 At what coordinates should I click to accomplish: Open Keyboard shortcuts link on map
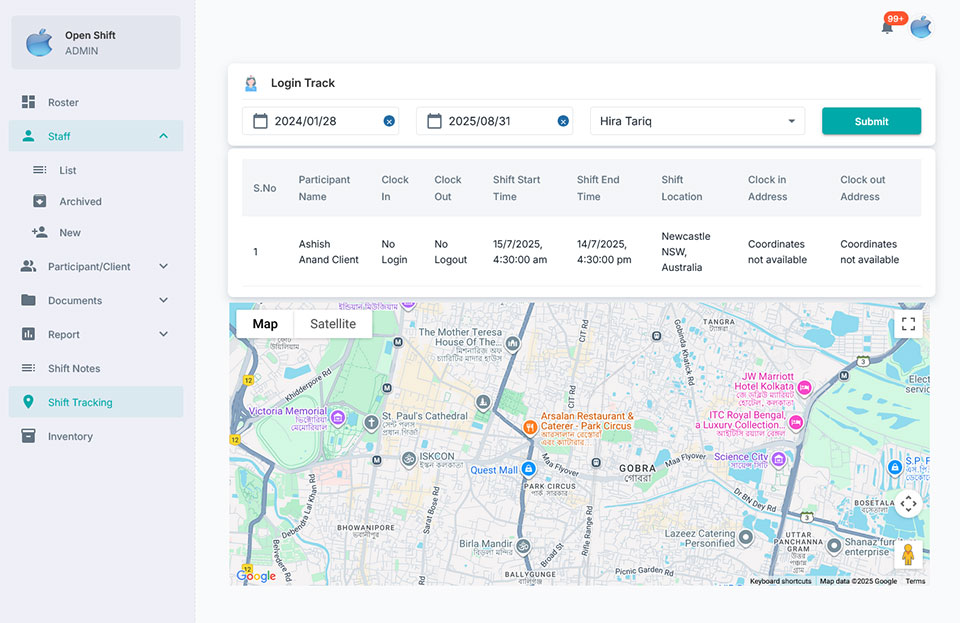point(780,581)
